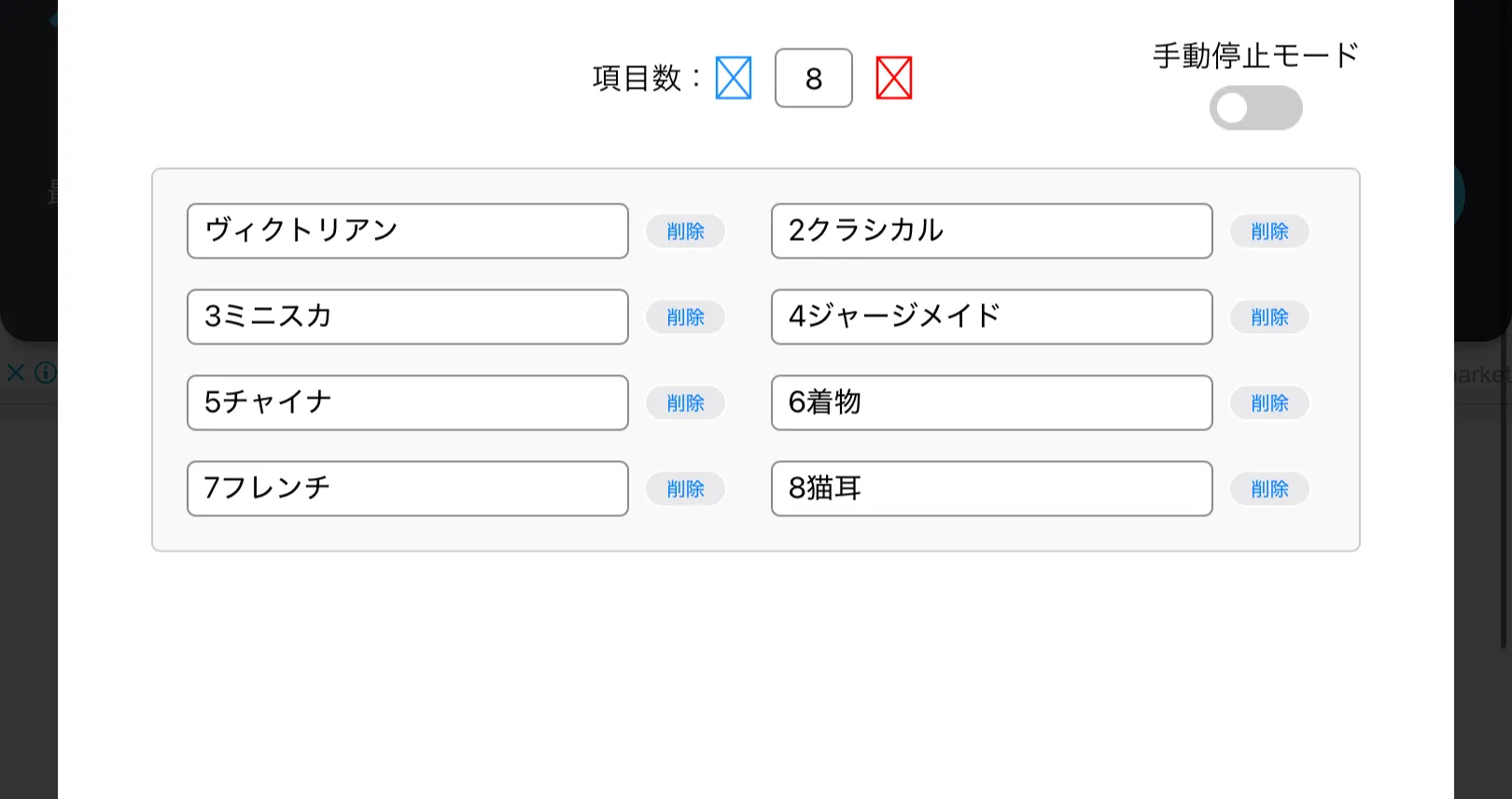Click the blue crossed box icon beside 項目数

click(734, 78)
